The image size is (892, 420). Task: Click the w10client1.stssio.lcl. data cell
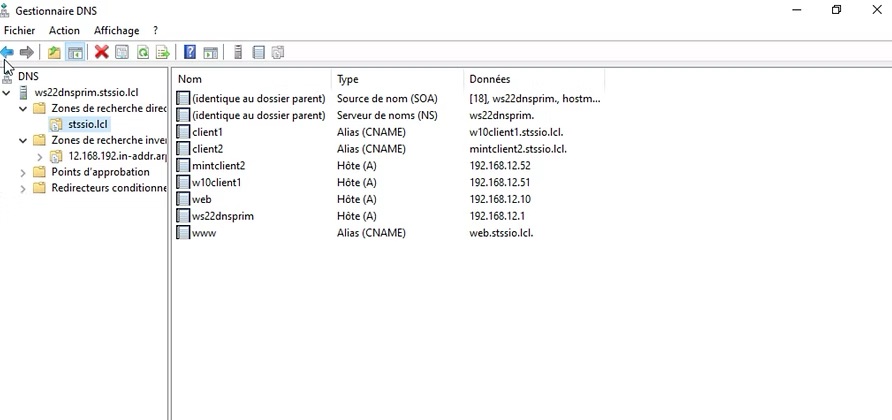tap(515, 132)
